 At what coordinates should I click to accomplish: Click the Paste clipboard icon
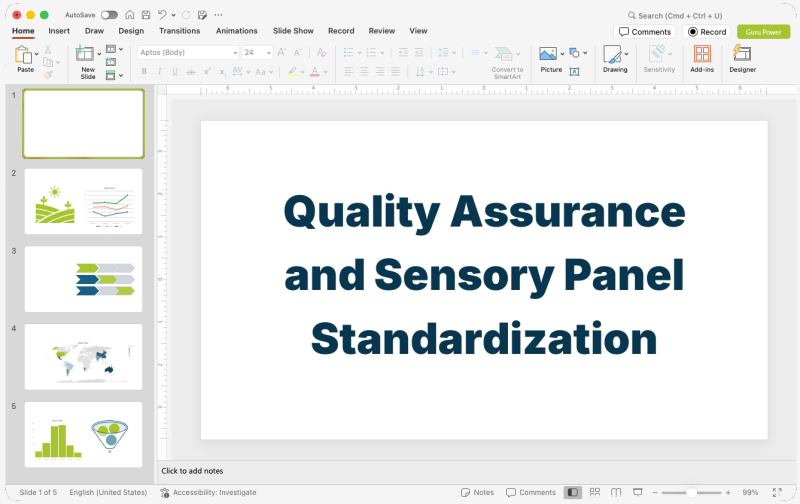point(23,54)
